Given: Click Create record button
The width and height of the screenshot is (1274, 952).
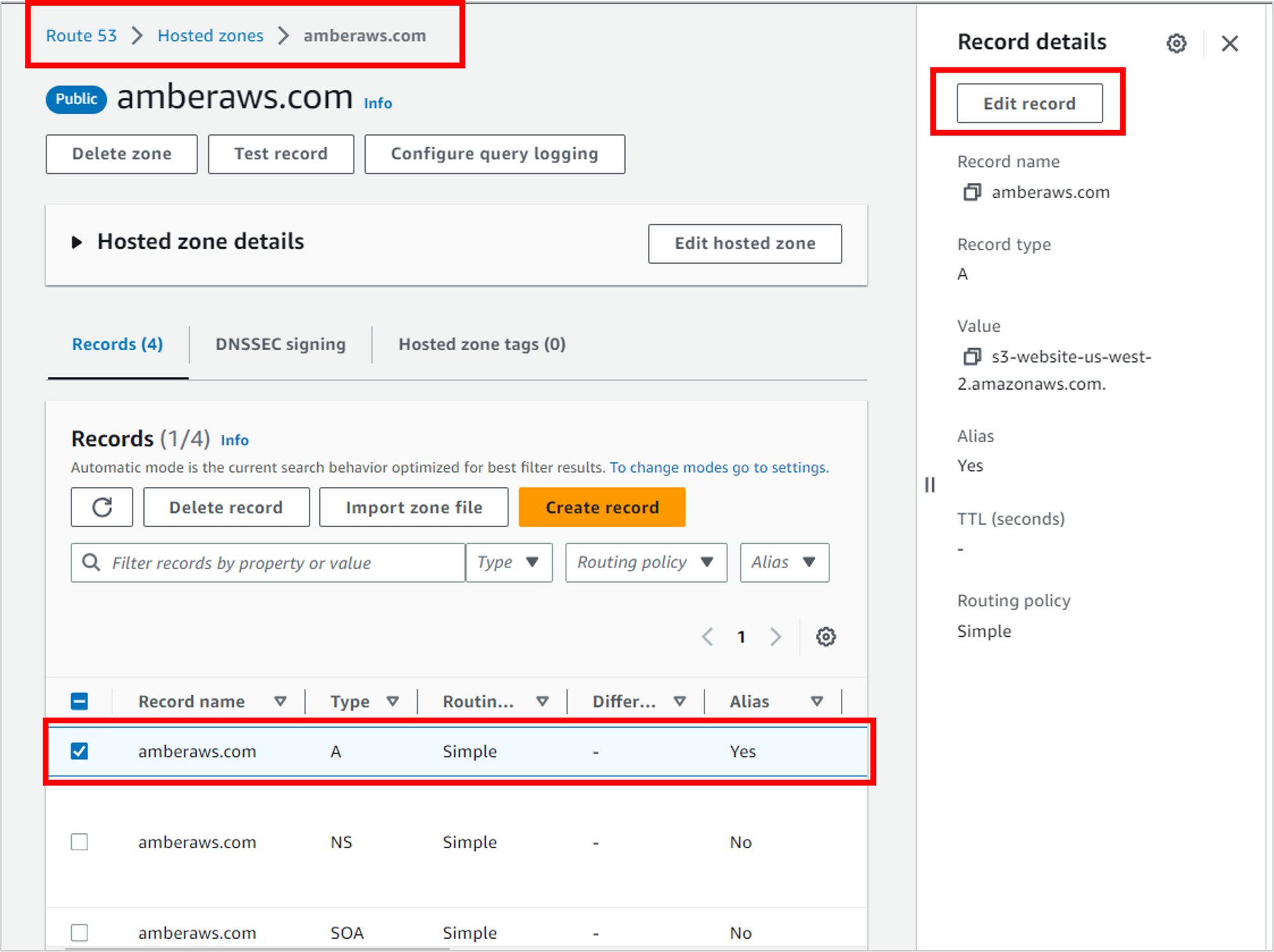Looking at the screenshot, I should coord(602,507).
